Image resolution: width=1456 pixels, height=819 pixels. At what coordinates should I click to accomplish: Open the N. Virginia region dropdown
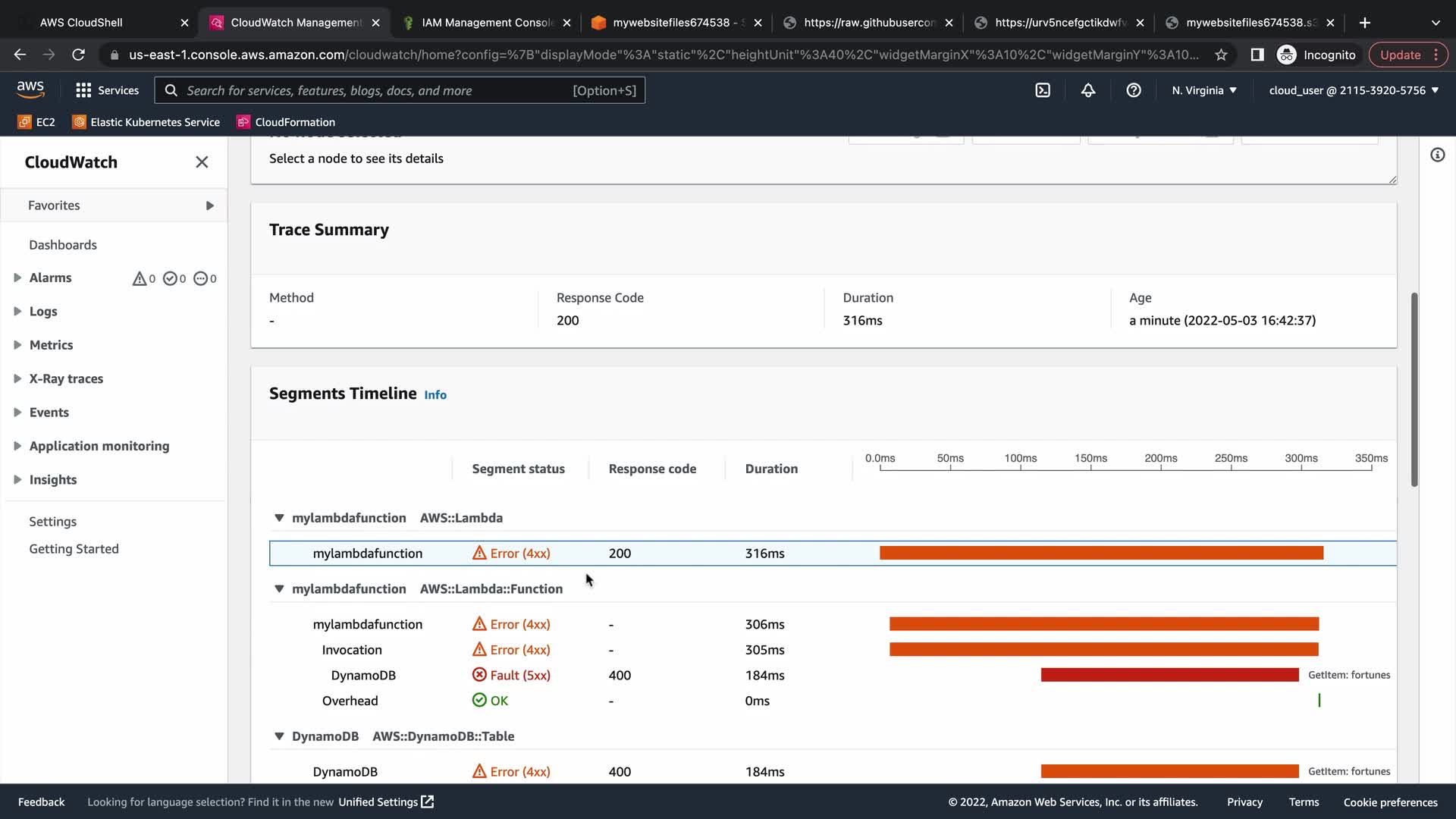tap(1203, 90)
